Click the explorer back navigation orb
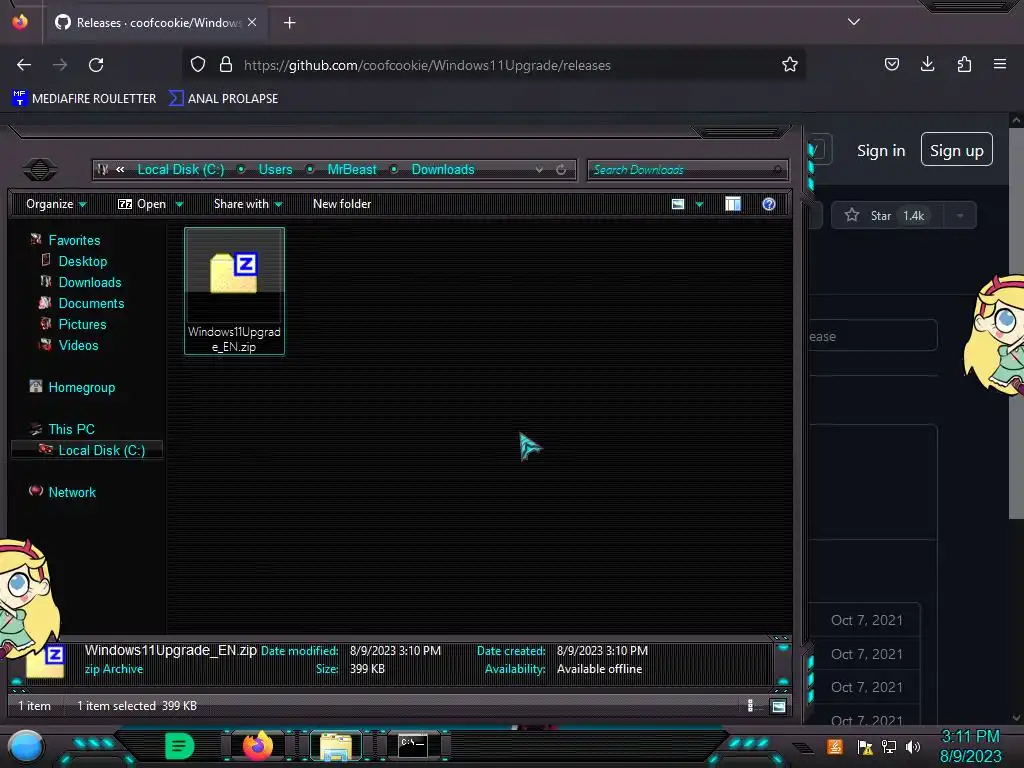The height and width of the screenshot is (768, 1024). click(x=40, y=170)
